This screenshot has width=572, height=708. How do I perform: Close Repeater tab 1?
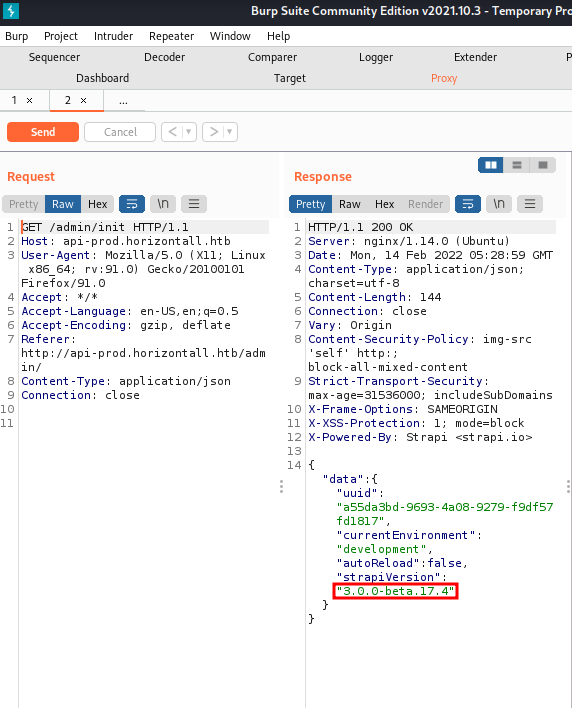coord(29,100)
